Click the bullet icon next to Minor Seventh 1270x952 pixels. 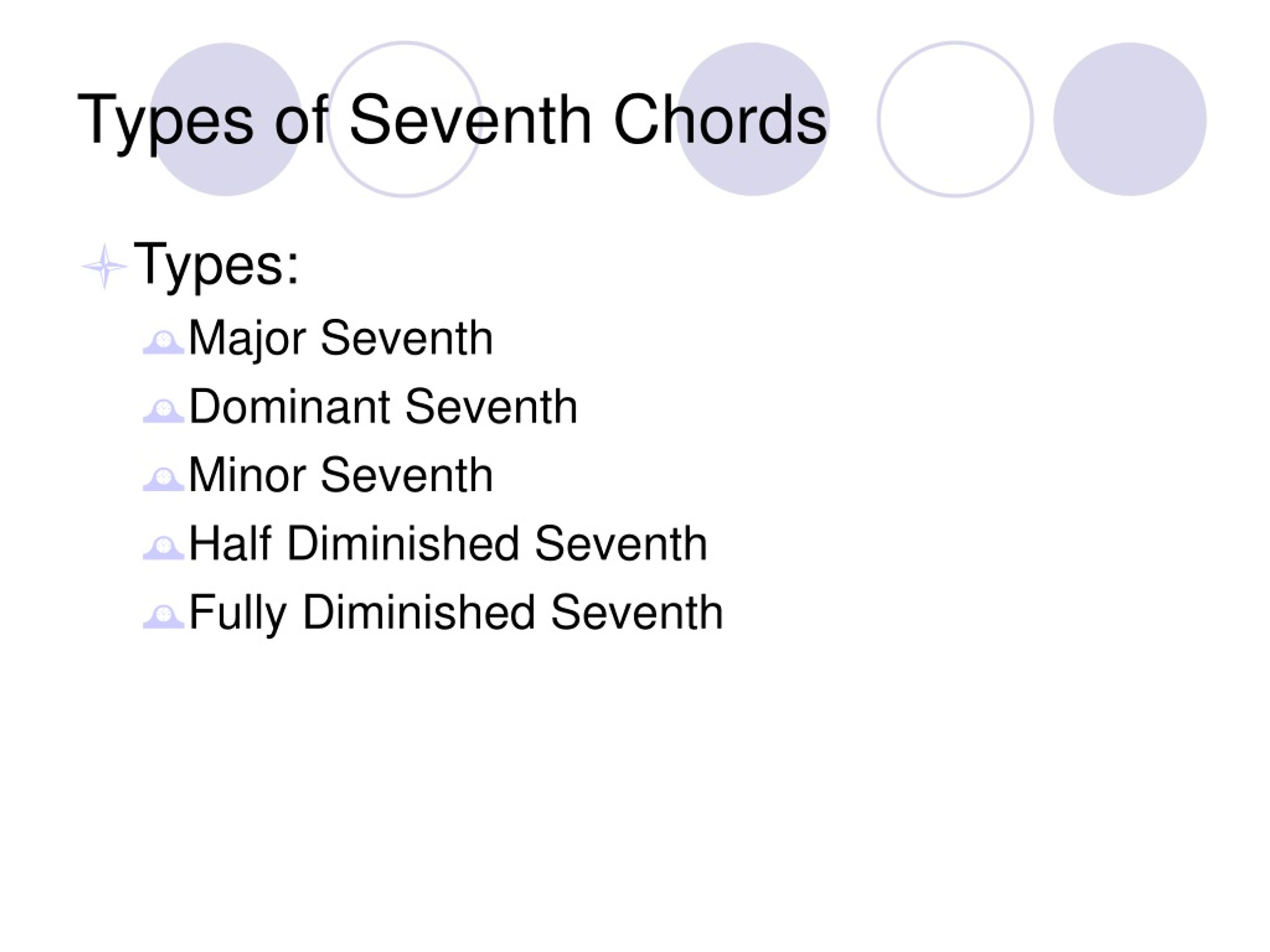tap(163, 479)
